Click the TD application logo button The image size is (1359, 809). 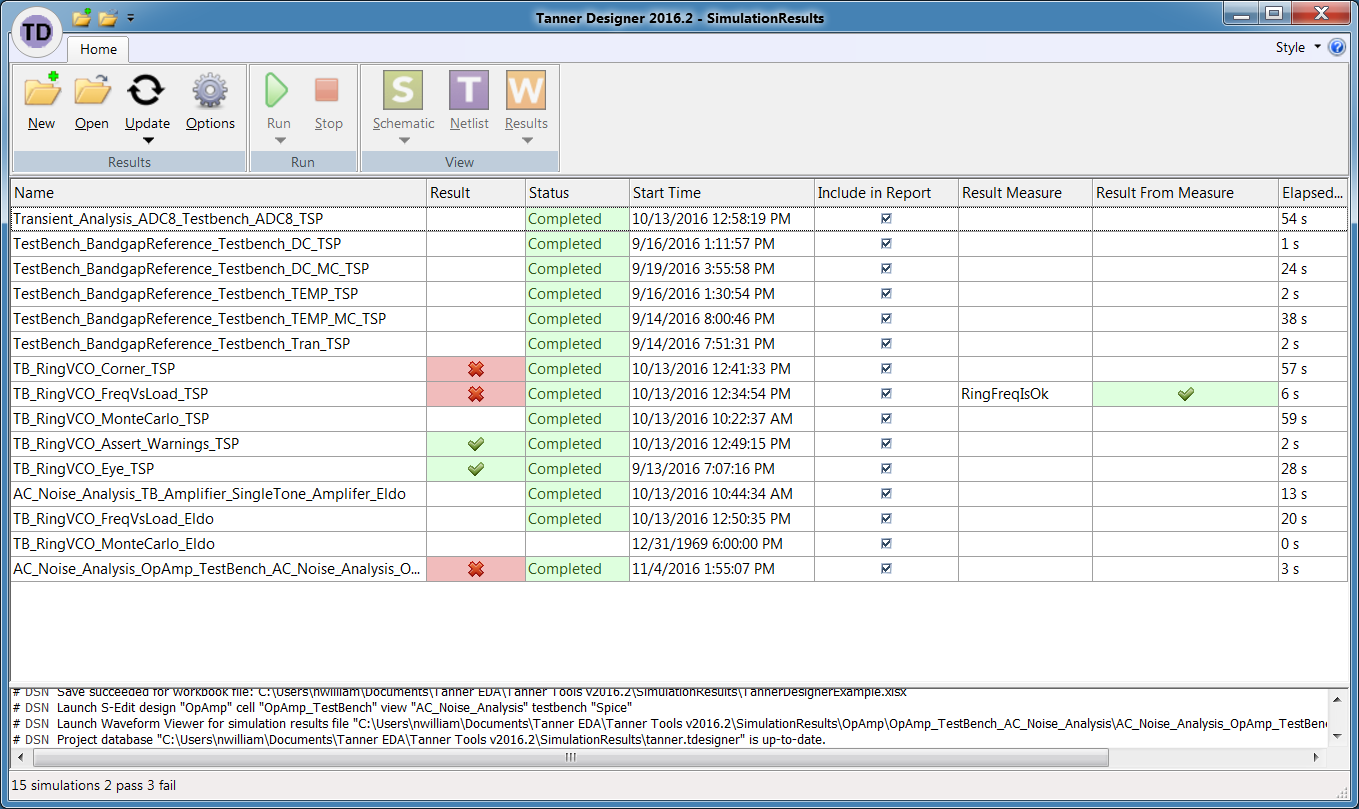(x=37, y=32)
